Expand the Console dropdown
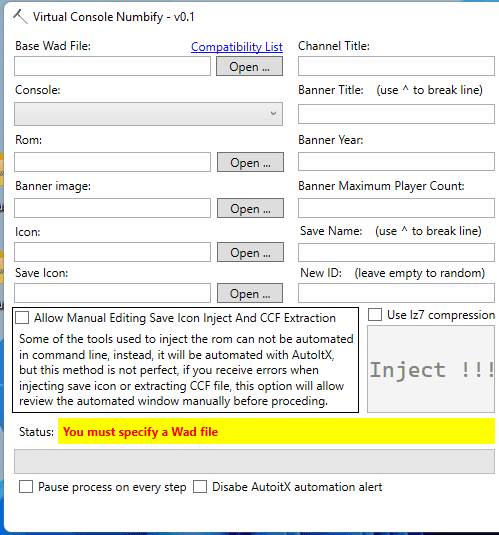This screenshot has width=499, height=535. pyautogui.click(x=148, y=114)
